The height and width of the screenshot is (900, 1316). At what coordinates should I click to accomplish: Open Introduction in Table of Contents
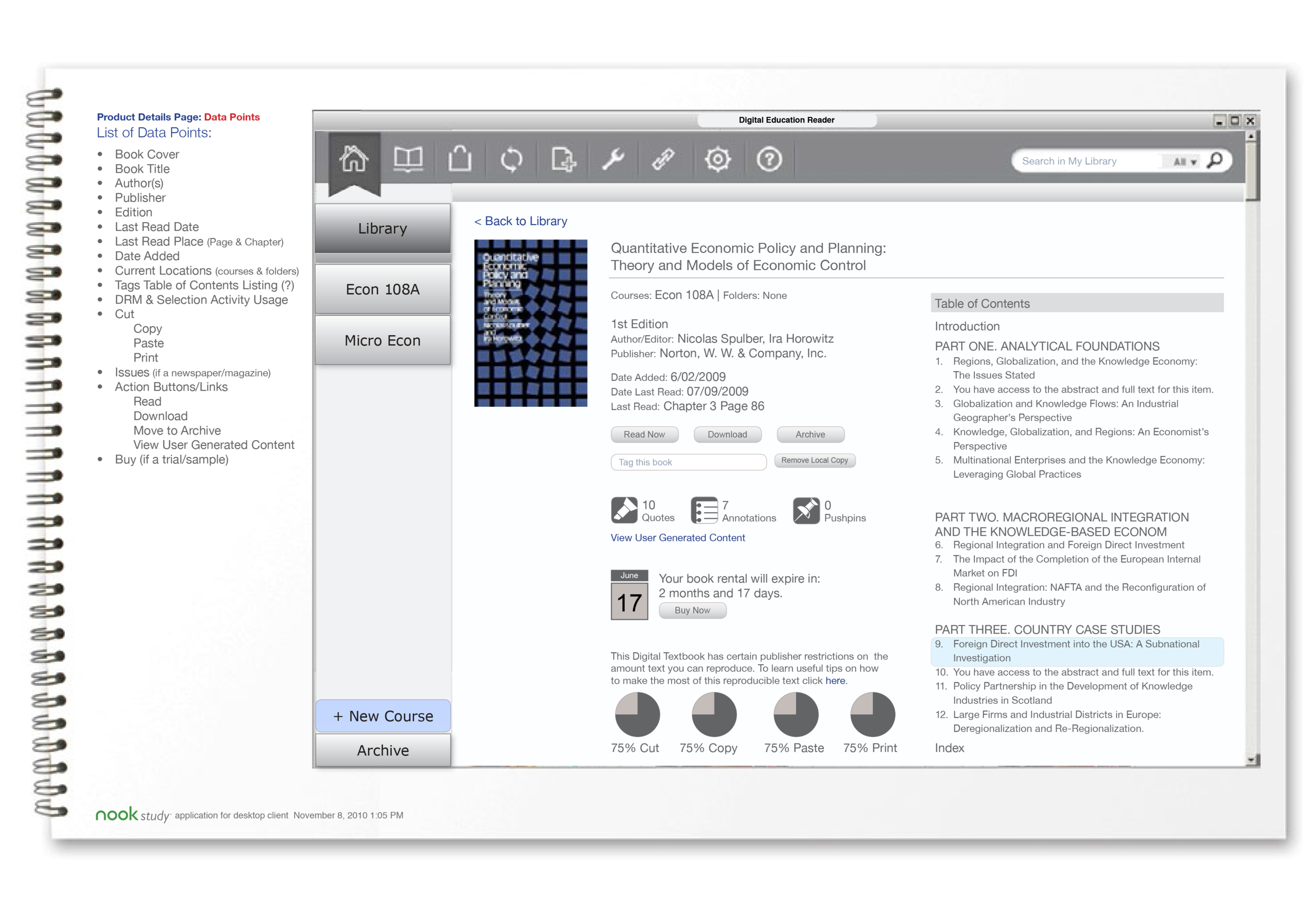pos(966,326)
